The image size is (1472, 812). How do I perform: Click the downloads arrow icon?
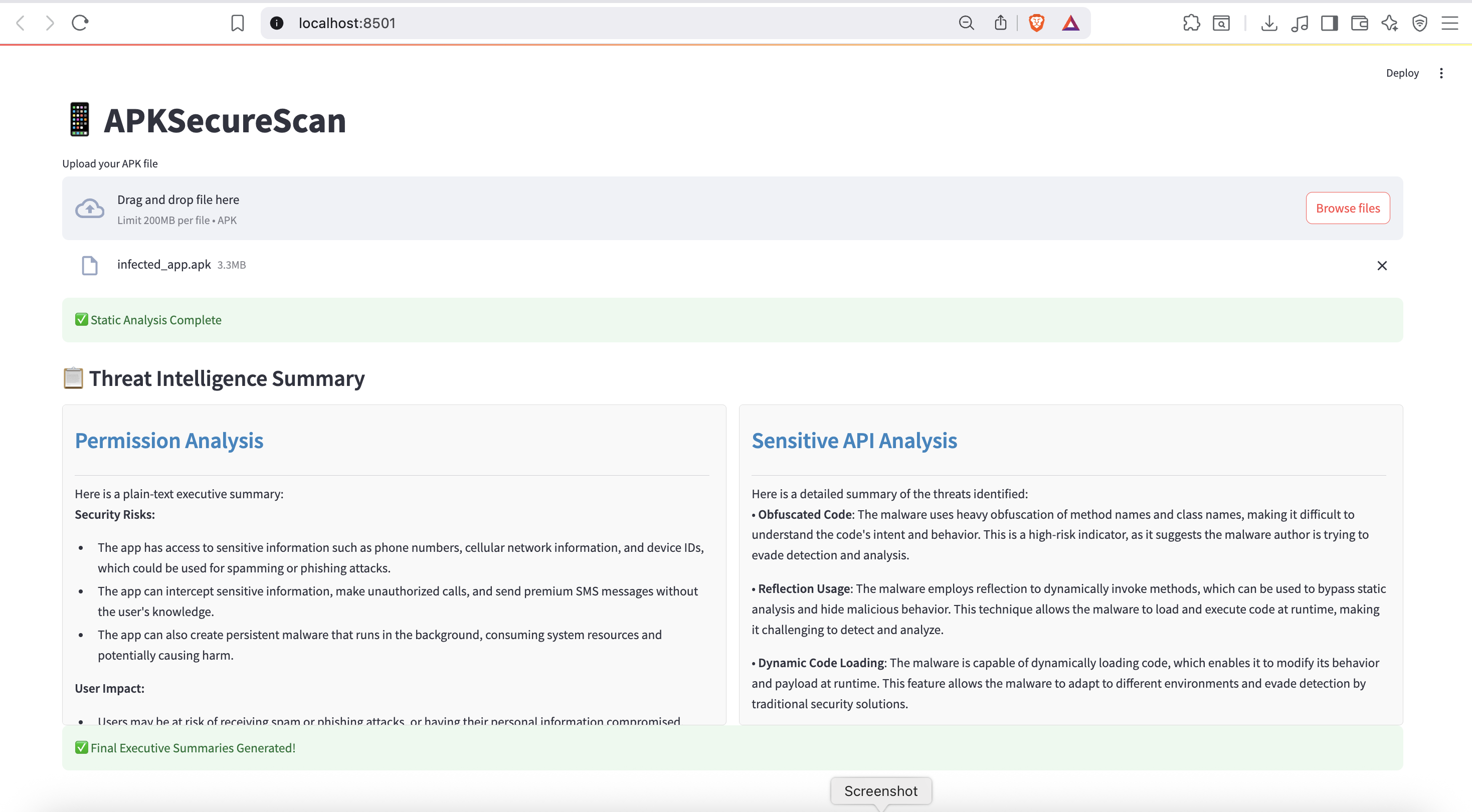pos(1269,23)
